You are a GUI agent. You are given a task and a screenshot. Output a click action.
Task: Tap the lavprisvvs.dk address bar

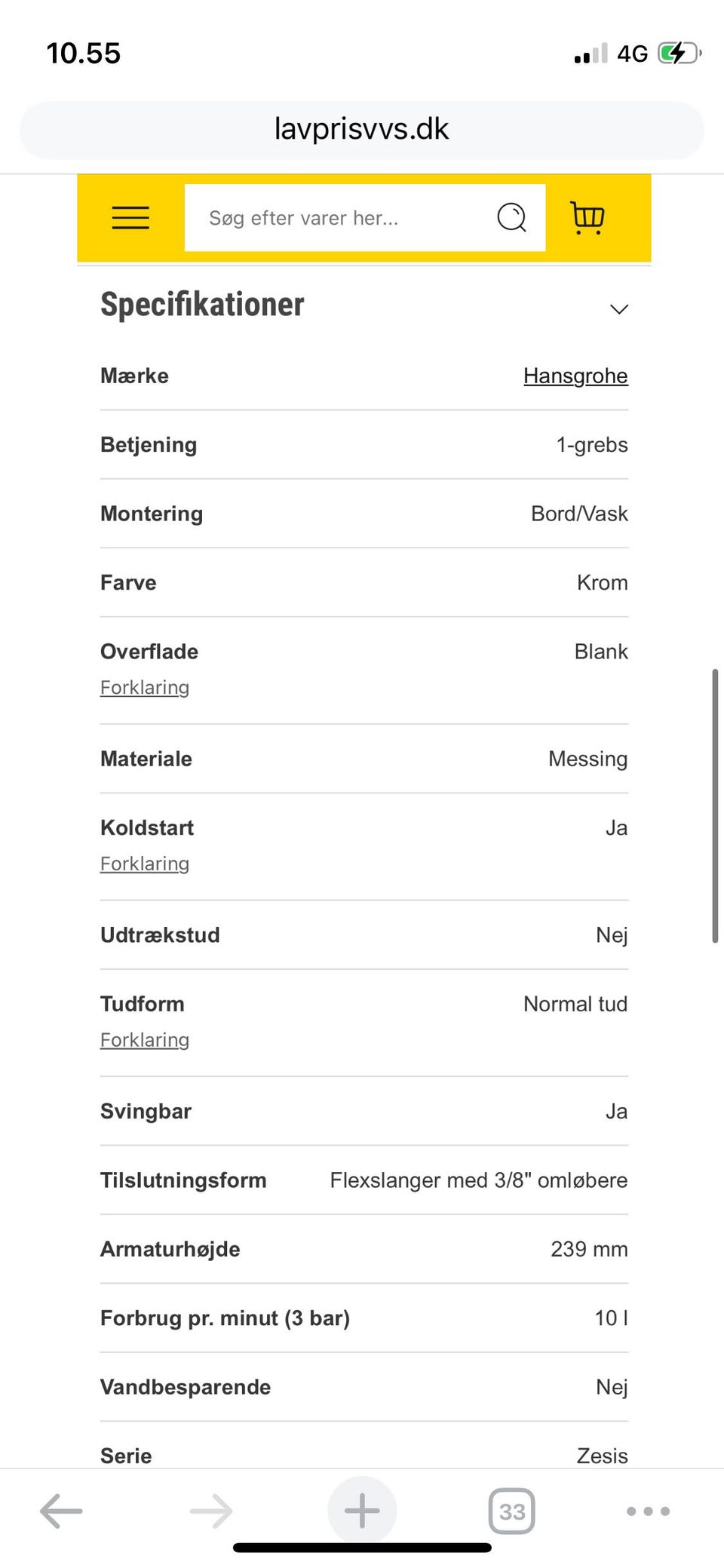pos(362,130)
